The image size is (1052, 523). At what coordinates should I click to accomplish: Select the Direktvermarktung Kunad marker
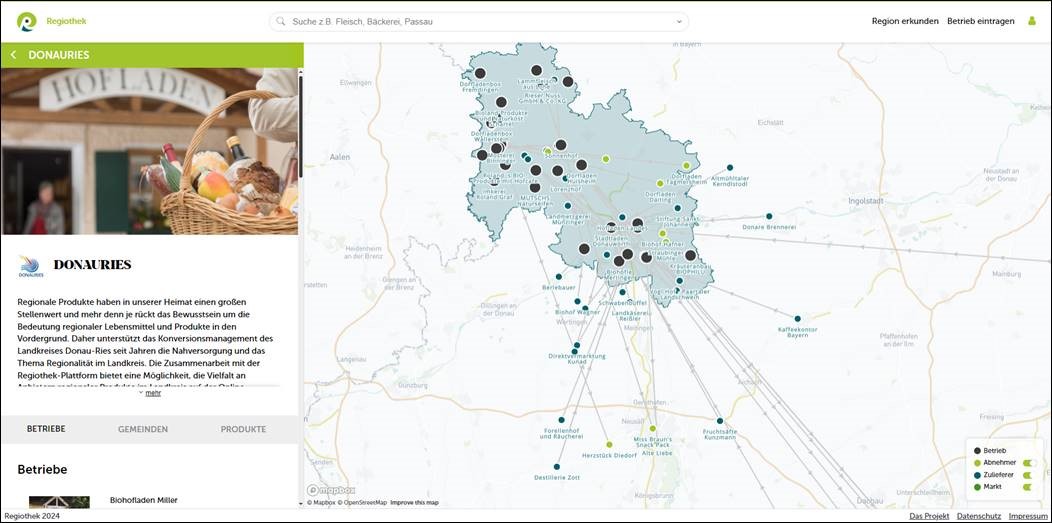pyautogui.click(x=576, y=347)
